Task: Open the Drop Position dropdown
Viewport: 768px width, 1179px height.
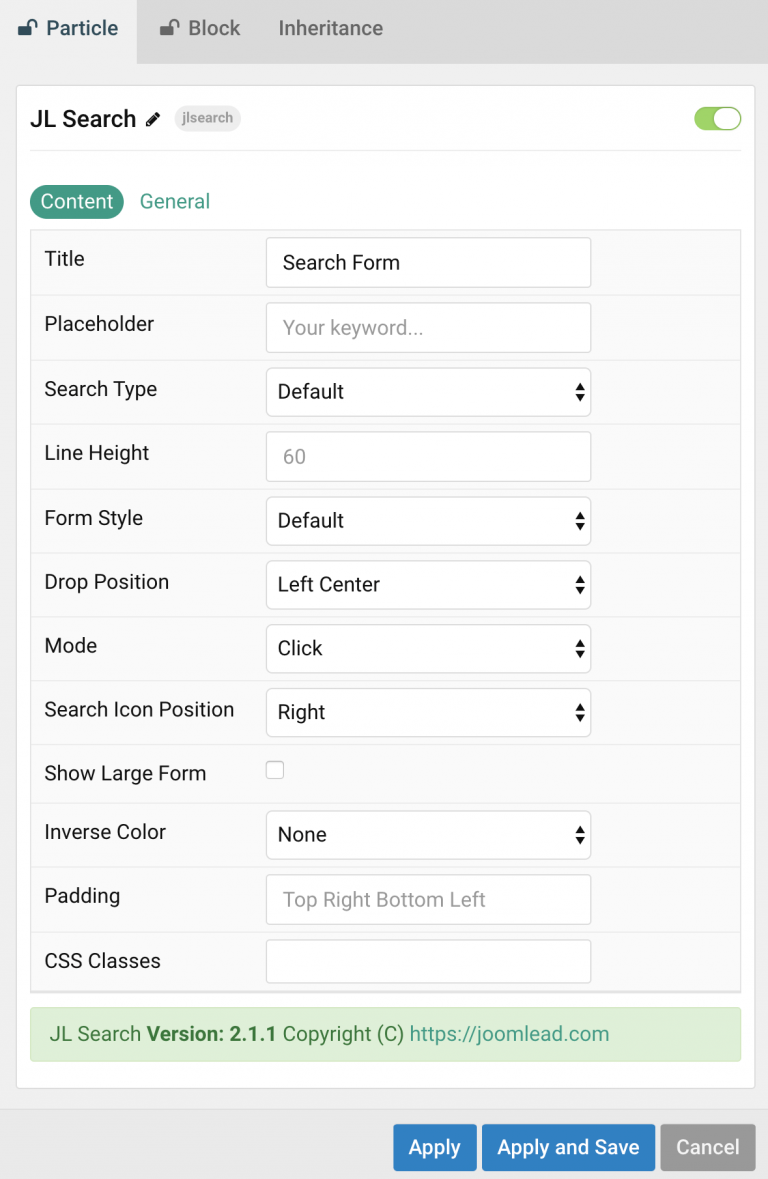Action: 428,585
